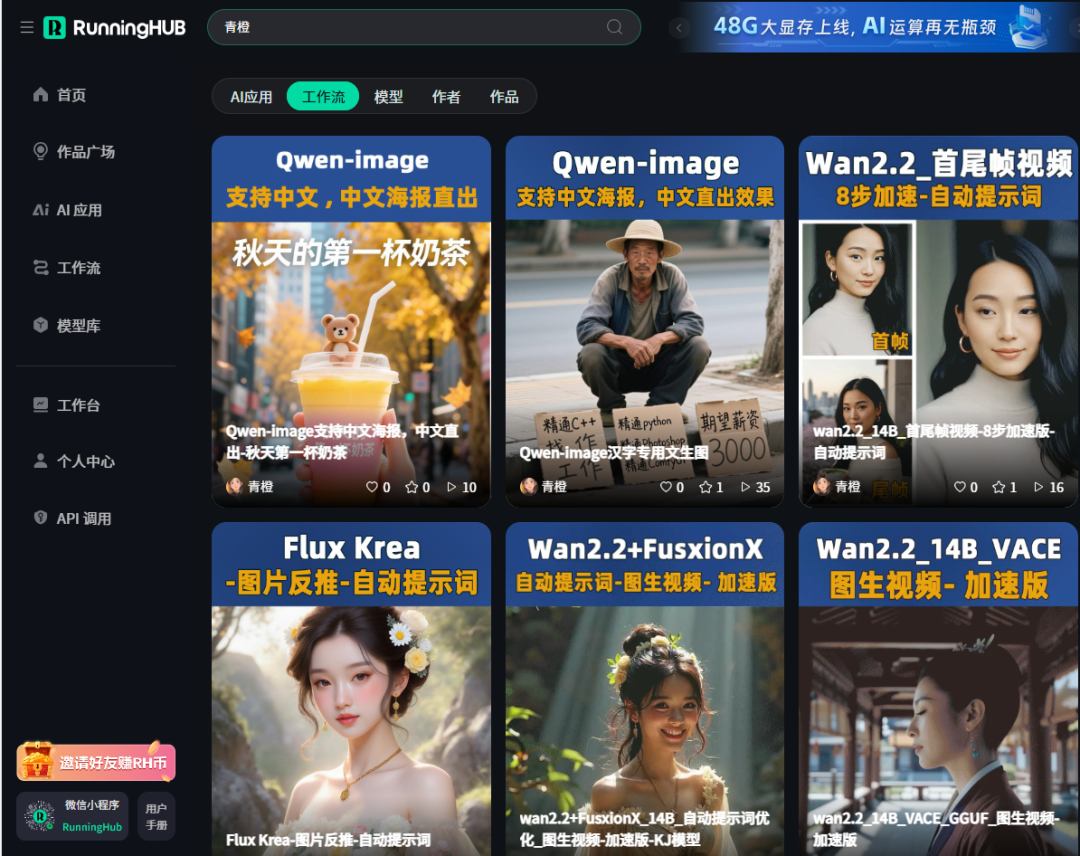The width and height of the screenshot is (1080, 856).
Task: Click title Qwen-image支持中文海报，中文直出
Action: (342, 441)
